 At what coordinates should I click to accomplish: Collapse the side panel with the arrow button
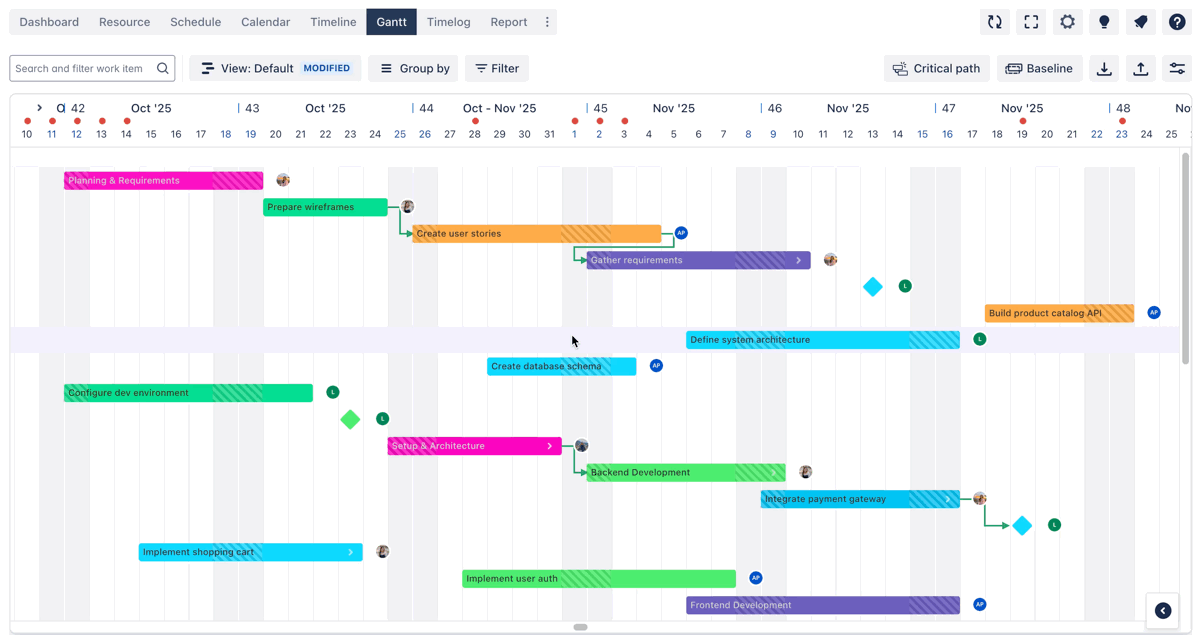point(1163,611)
